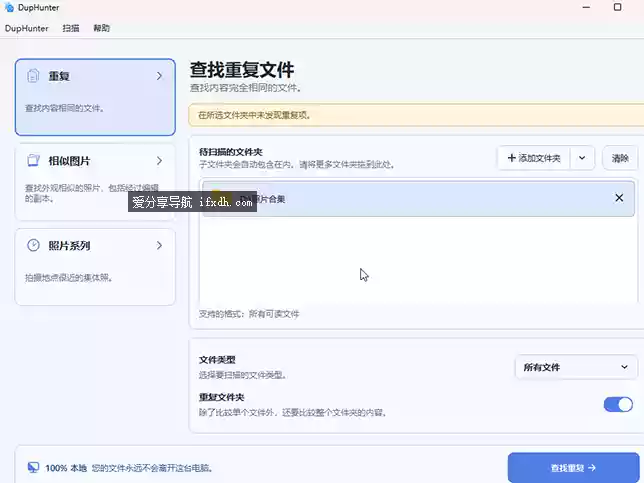Maximize the DupHunter window

point(617,7)
